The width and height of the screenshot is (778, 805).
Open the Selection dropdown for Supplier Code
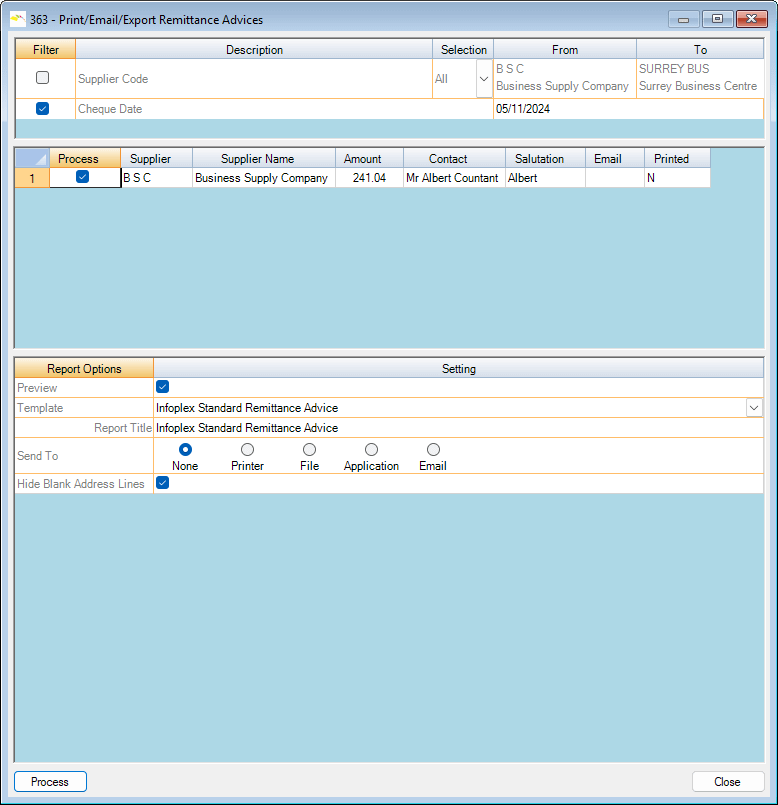pos(484,78)
